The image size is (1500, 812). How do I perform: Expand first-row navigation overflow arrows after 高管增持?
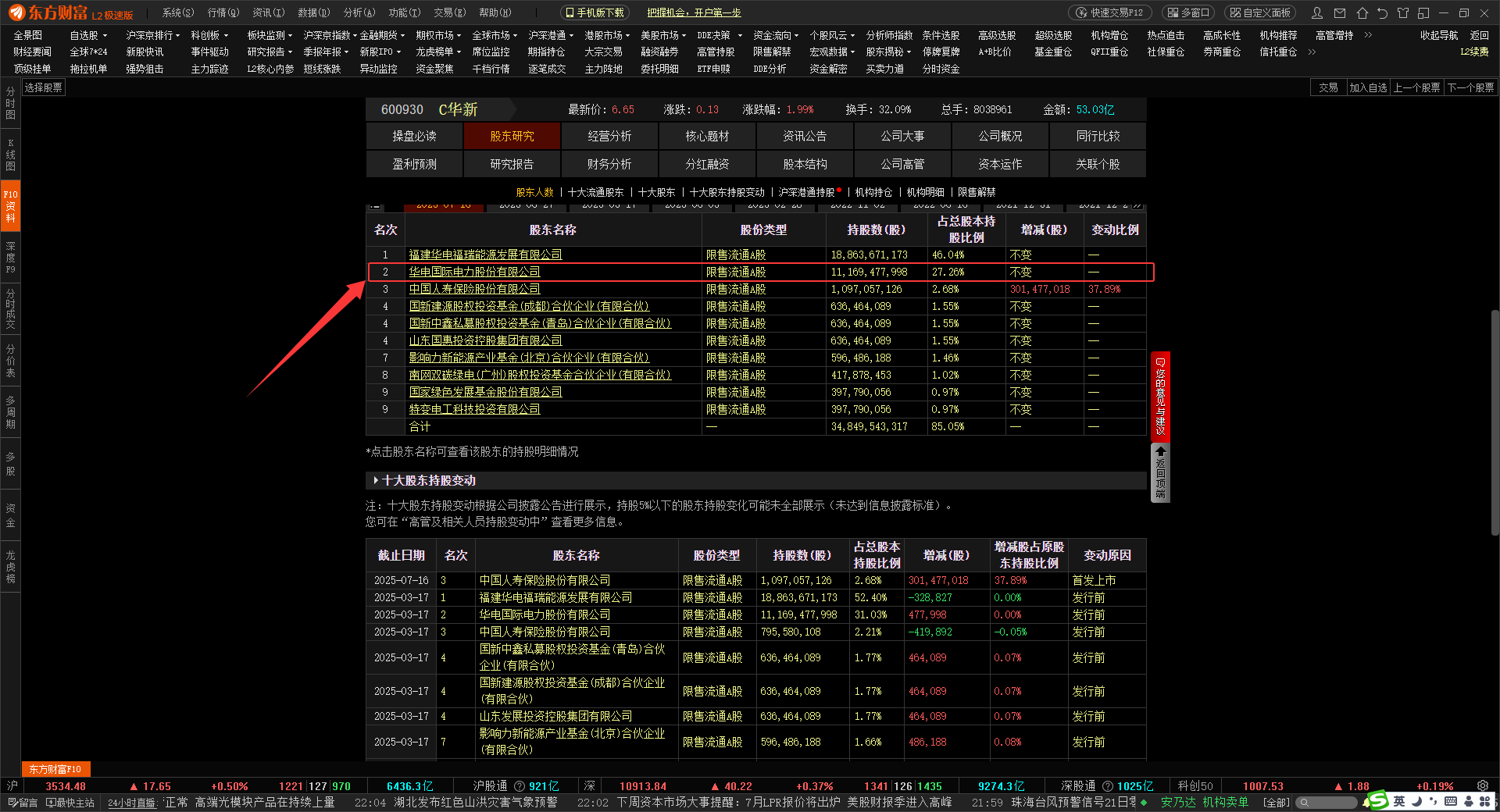pyautogui.click(x=1368, y=35)
